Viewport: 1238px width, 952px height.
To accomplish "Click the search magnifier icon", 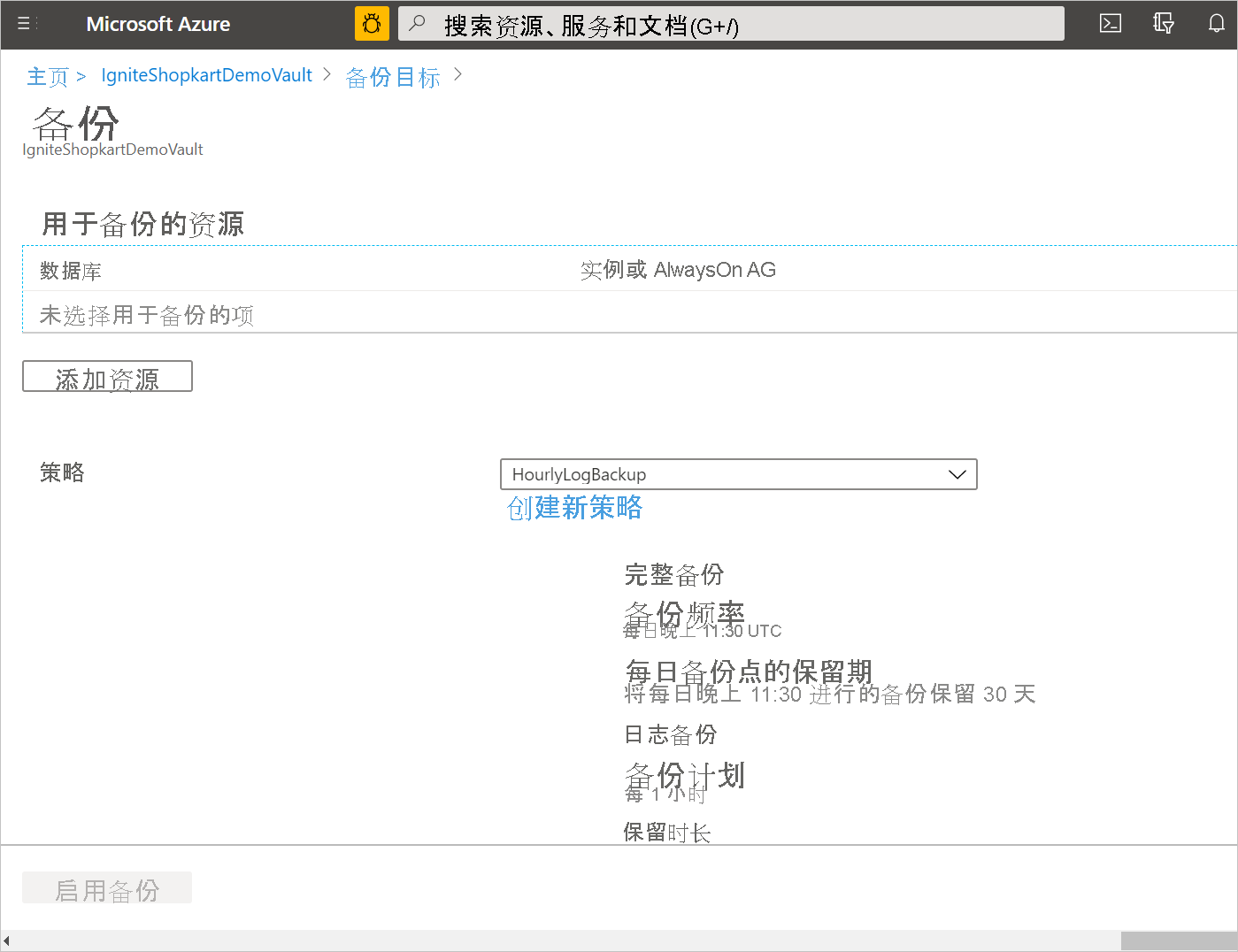I will [417, 23].
